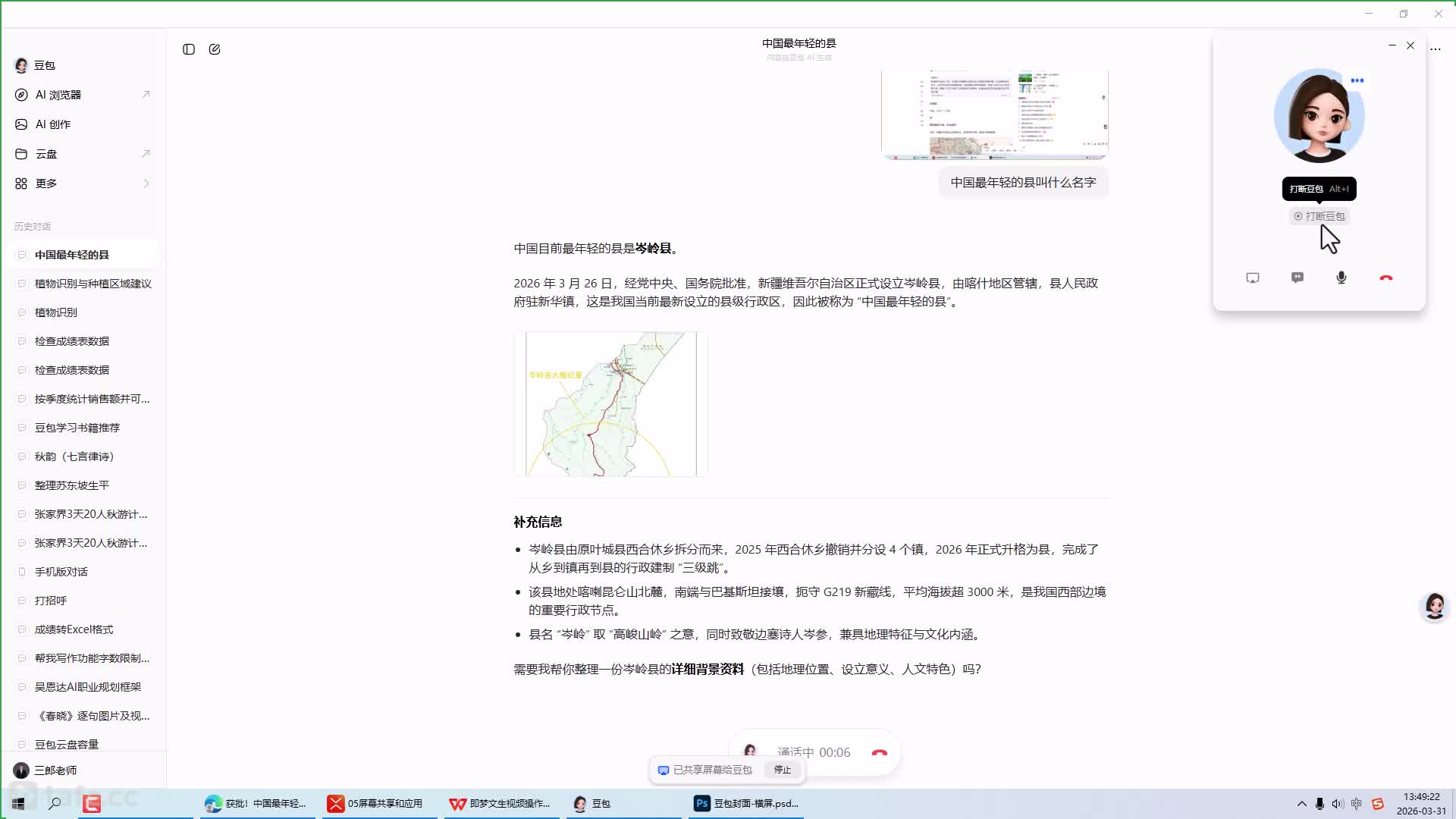Hang up the call in call panel
1456x819 pixels.
[x=1386, y=278]
